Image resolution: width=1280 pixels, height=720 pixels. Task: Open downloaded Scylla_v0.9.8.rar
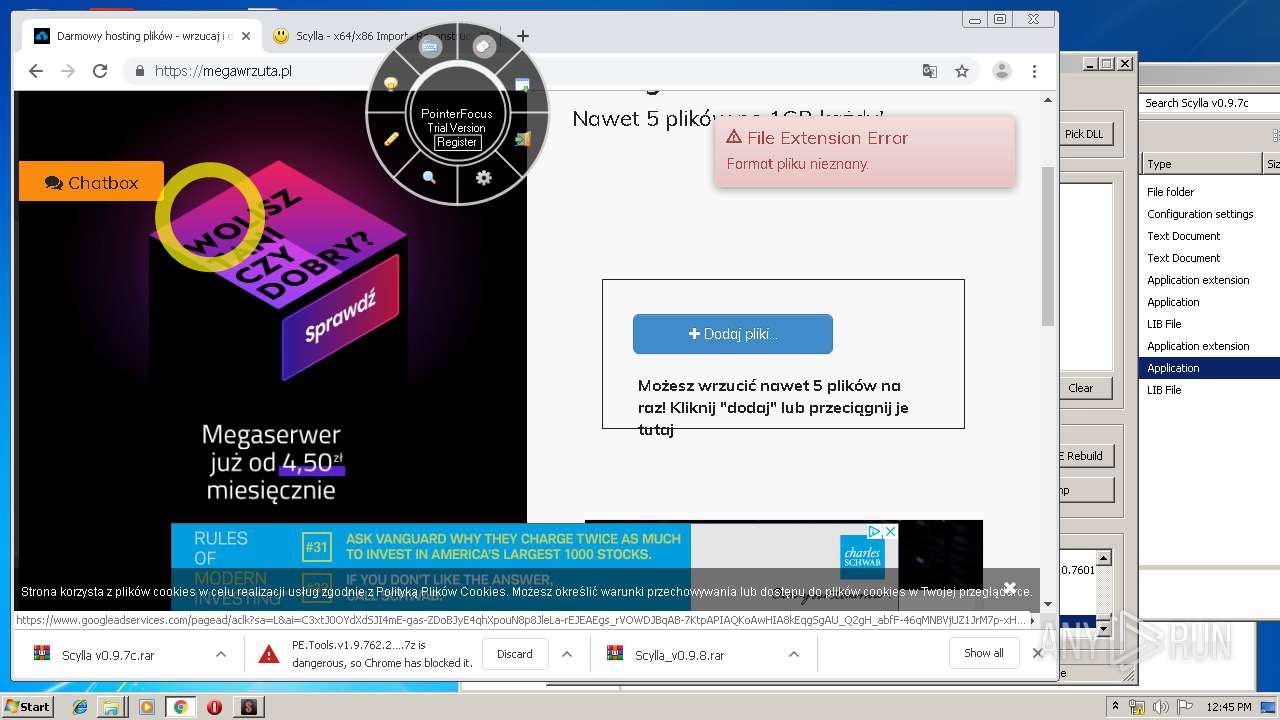(680, 655)
